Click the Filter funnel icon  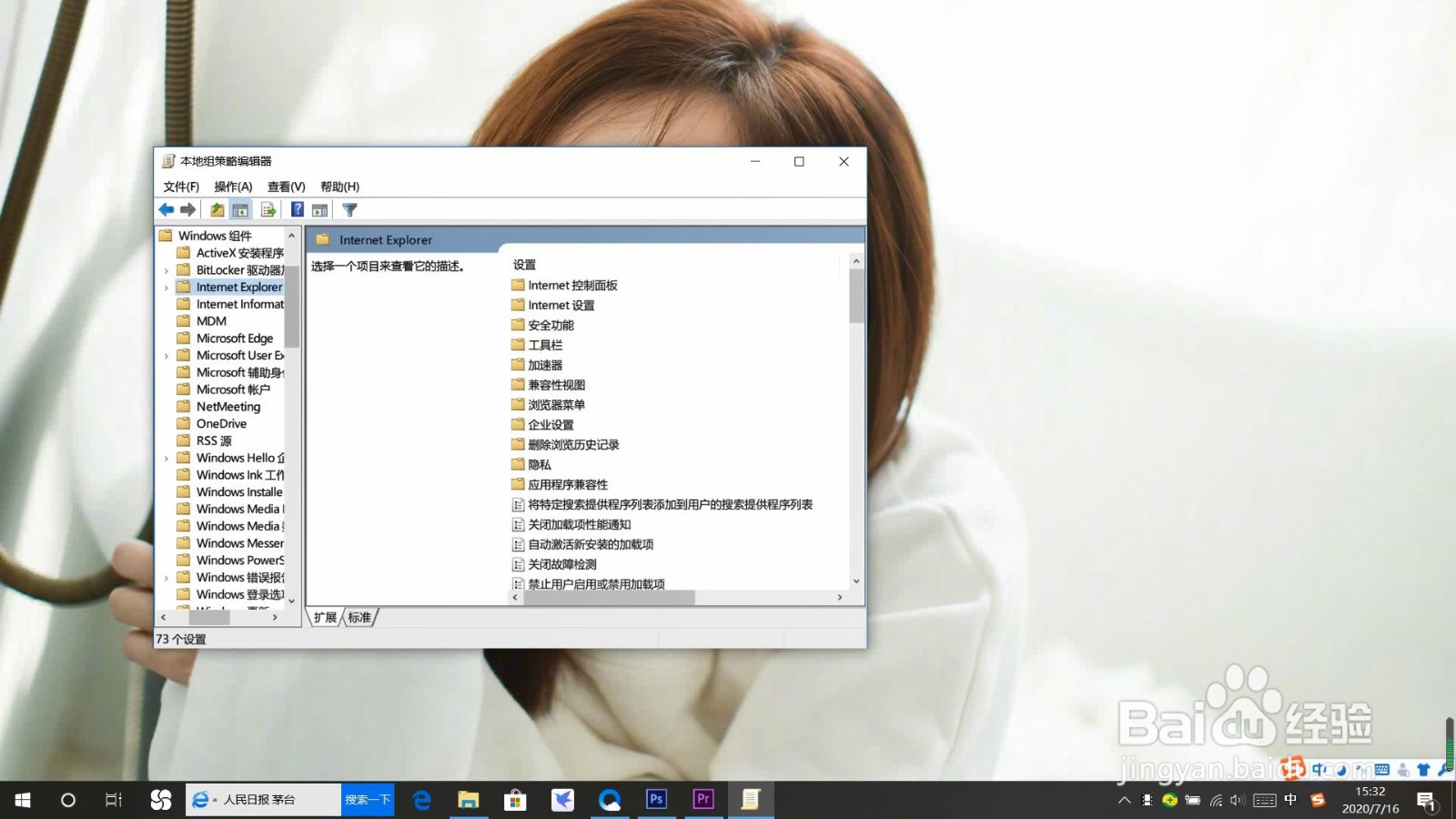pos(349,210)
